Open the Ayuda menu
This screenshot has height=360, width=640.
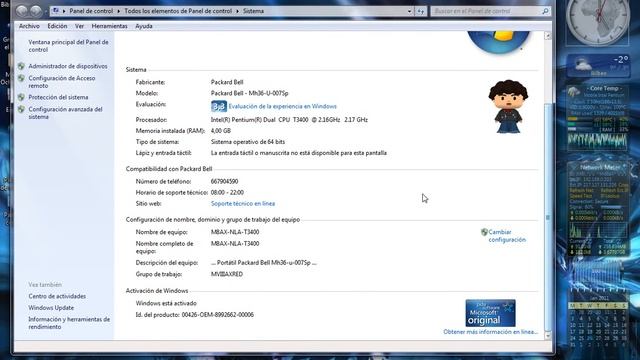click(144, 26)
